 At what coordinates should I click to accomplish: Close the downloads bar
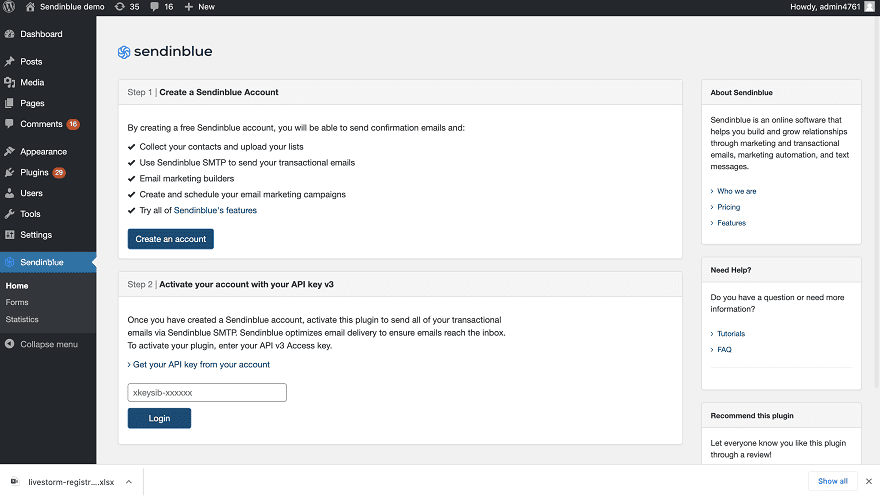[869, 481]
